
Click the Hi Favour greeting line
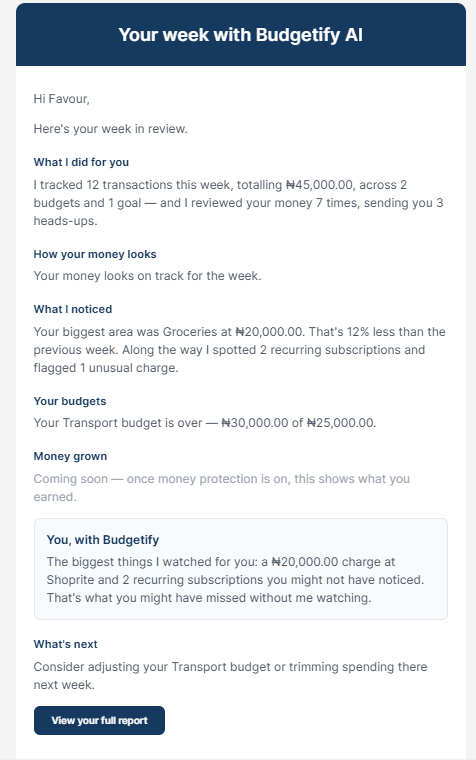pos(62,99)
